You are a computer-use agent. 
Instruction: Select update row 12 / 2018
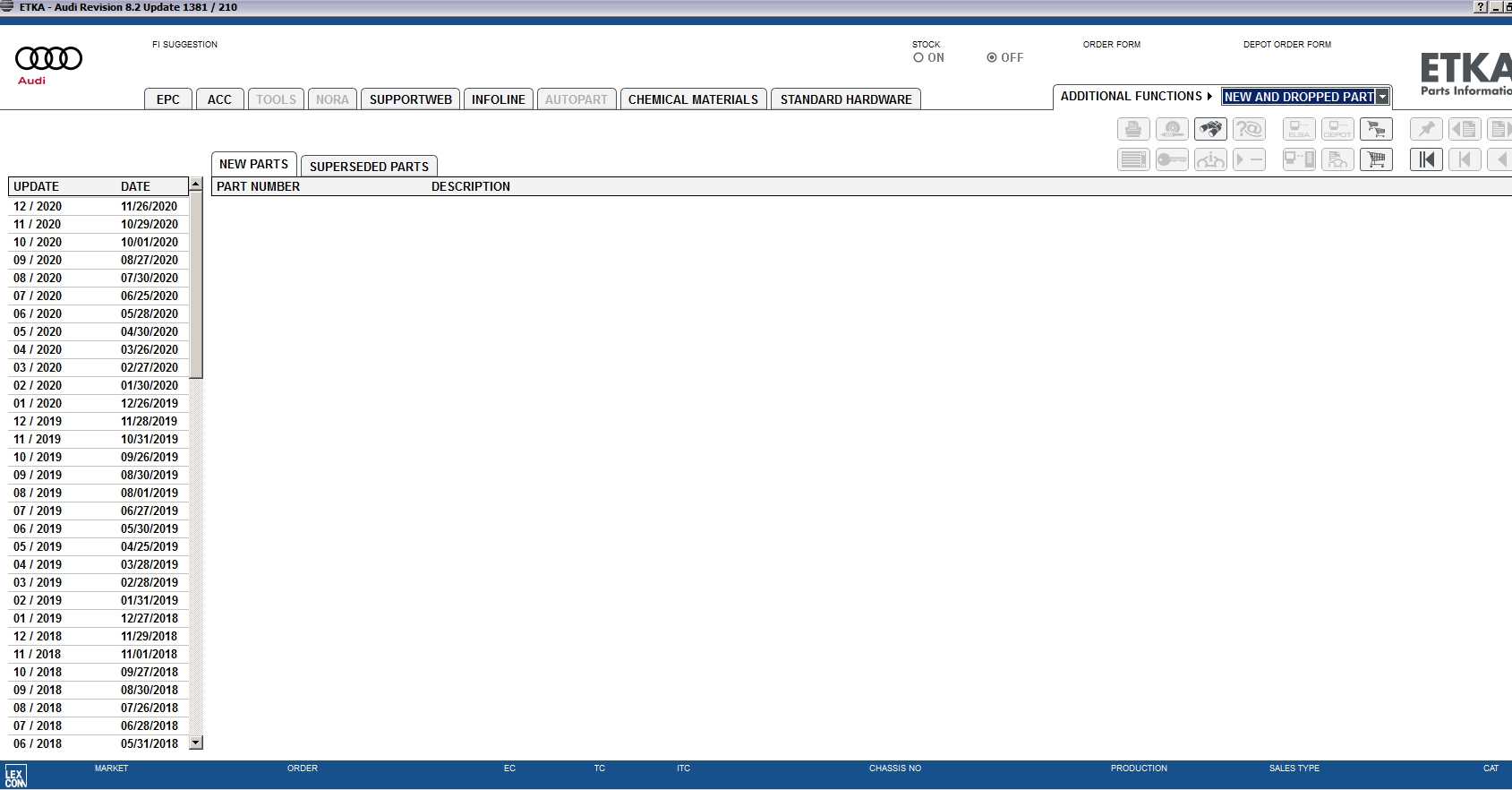pos(98,636)
